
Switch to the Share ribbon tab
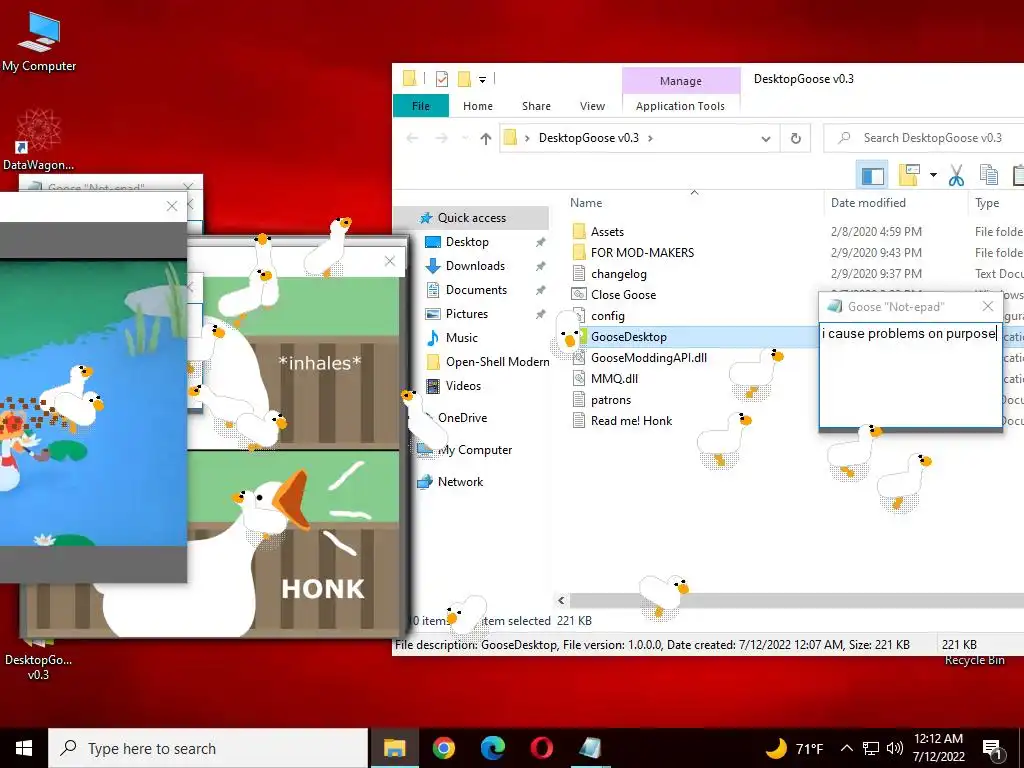pyautogui.click(x=536, y=106)
